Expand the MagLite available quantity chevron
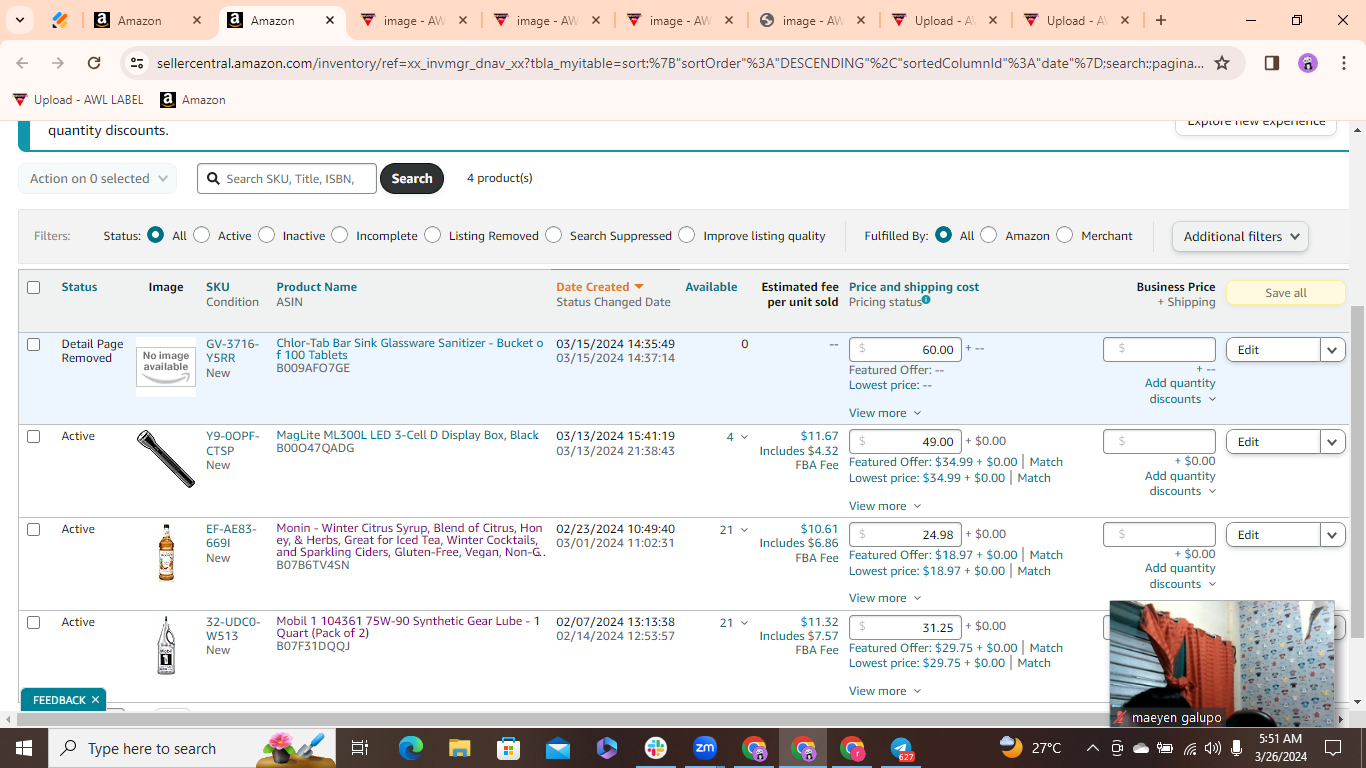This screenshot has height=768, width=1366. click(x=744, y=437)
